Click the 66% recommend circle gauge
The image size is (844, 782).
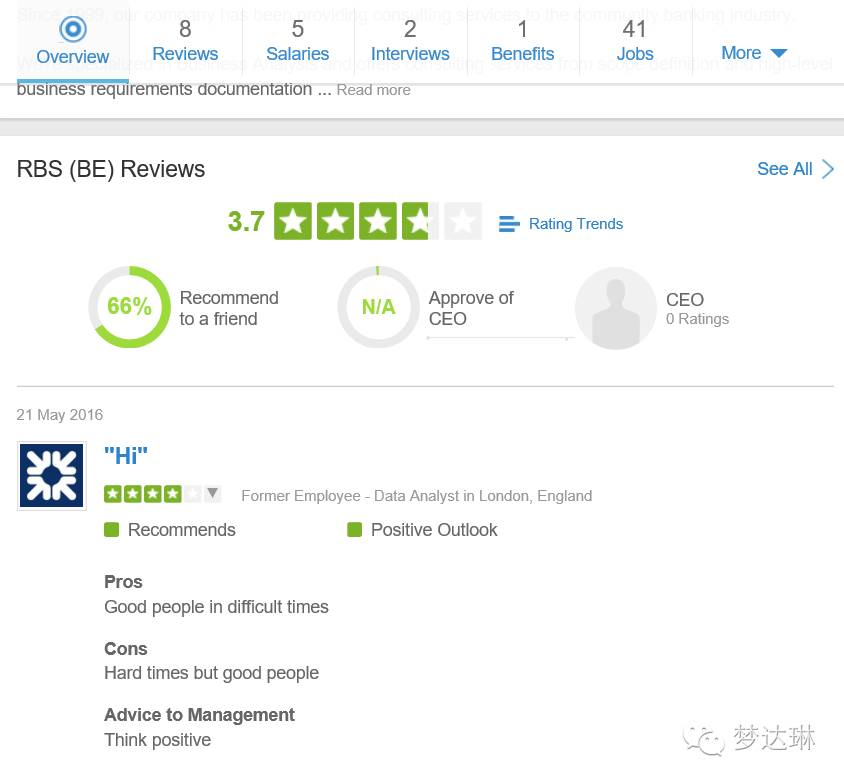coord(129,307)
